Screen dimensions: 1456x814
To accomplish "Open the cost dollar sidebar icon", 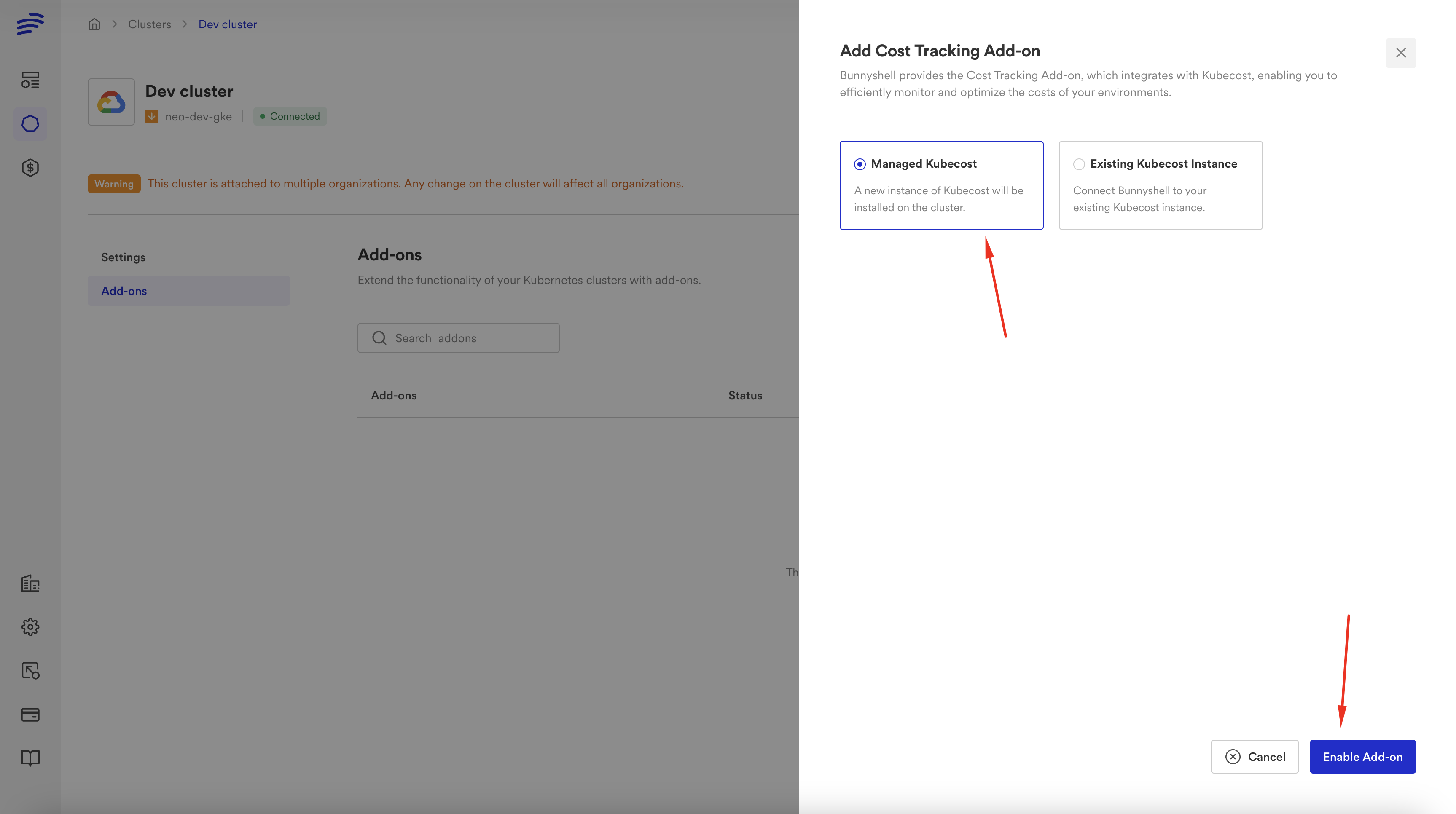I will (30, 168).
